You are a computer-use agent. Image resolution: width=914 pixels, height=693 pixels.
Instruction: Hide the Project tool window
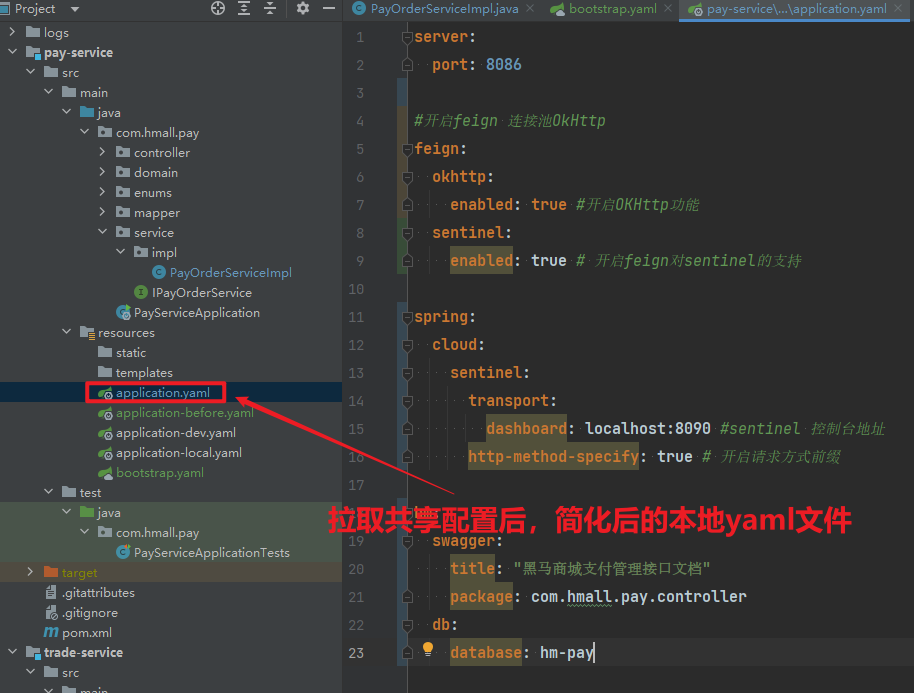point(329,8)
